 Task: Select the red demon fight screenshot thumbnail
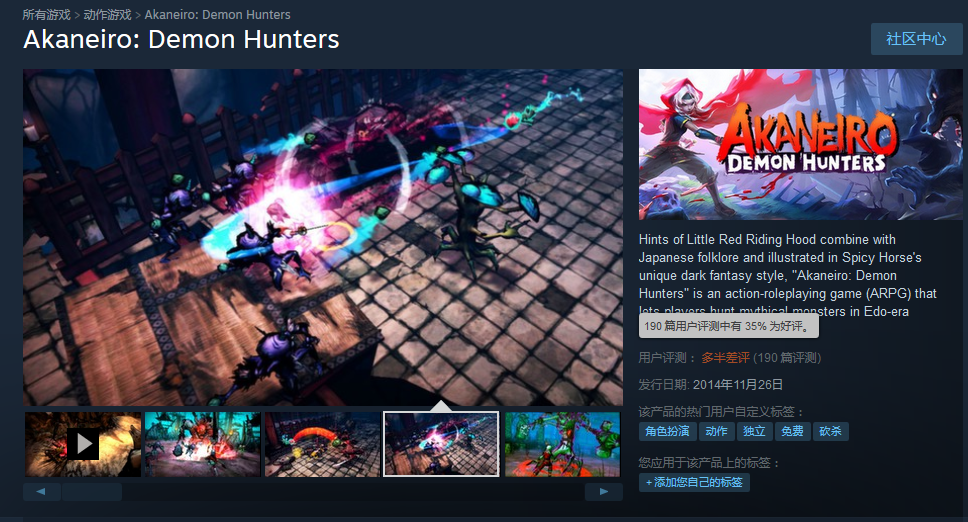click(x=202, y=444)
